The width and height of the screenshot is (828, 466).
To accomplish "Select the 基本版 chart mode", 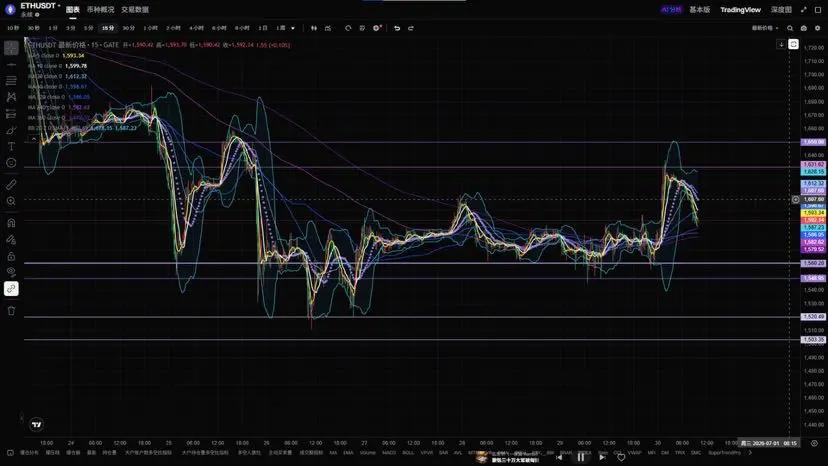I will (x=700, y=10).
